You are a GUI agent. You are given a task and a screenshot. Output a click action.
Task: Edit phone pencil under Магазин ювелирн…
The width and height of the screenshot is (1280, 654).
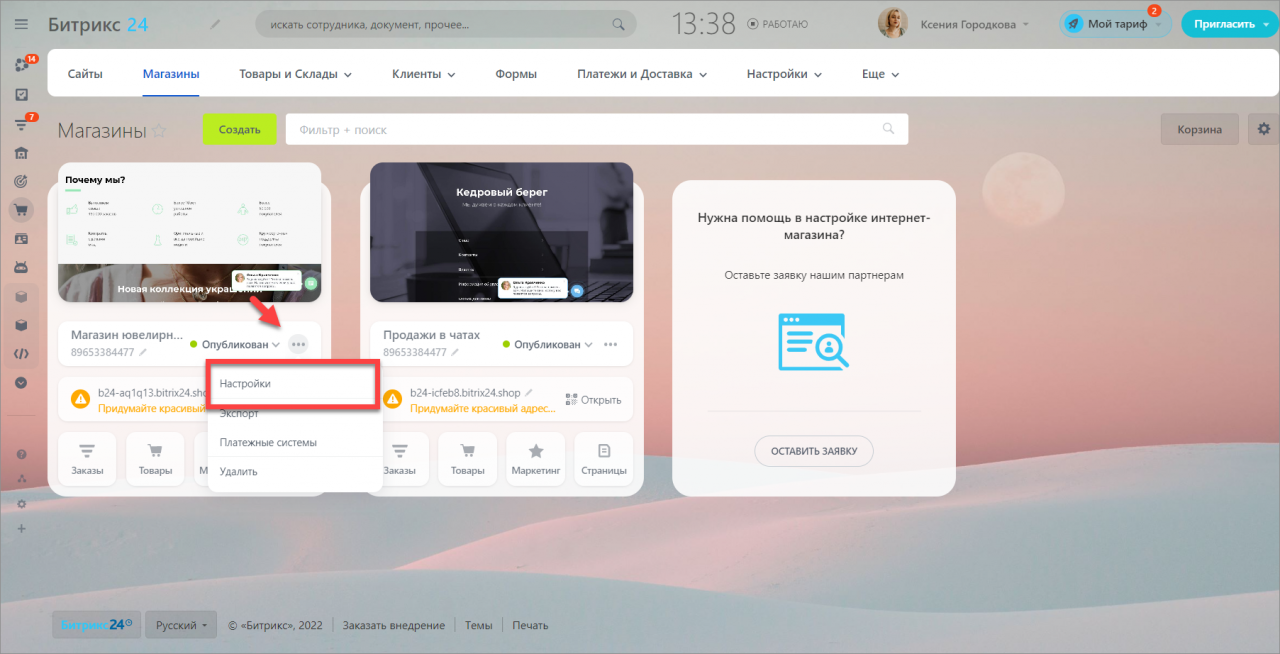tap(144, 353)
